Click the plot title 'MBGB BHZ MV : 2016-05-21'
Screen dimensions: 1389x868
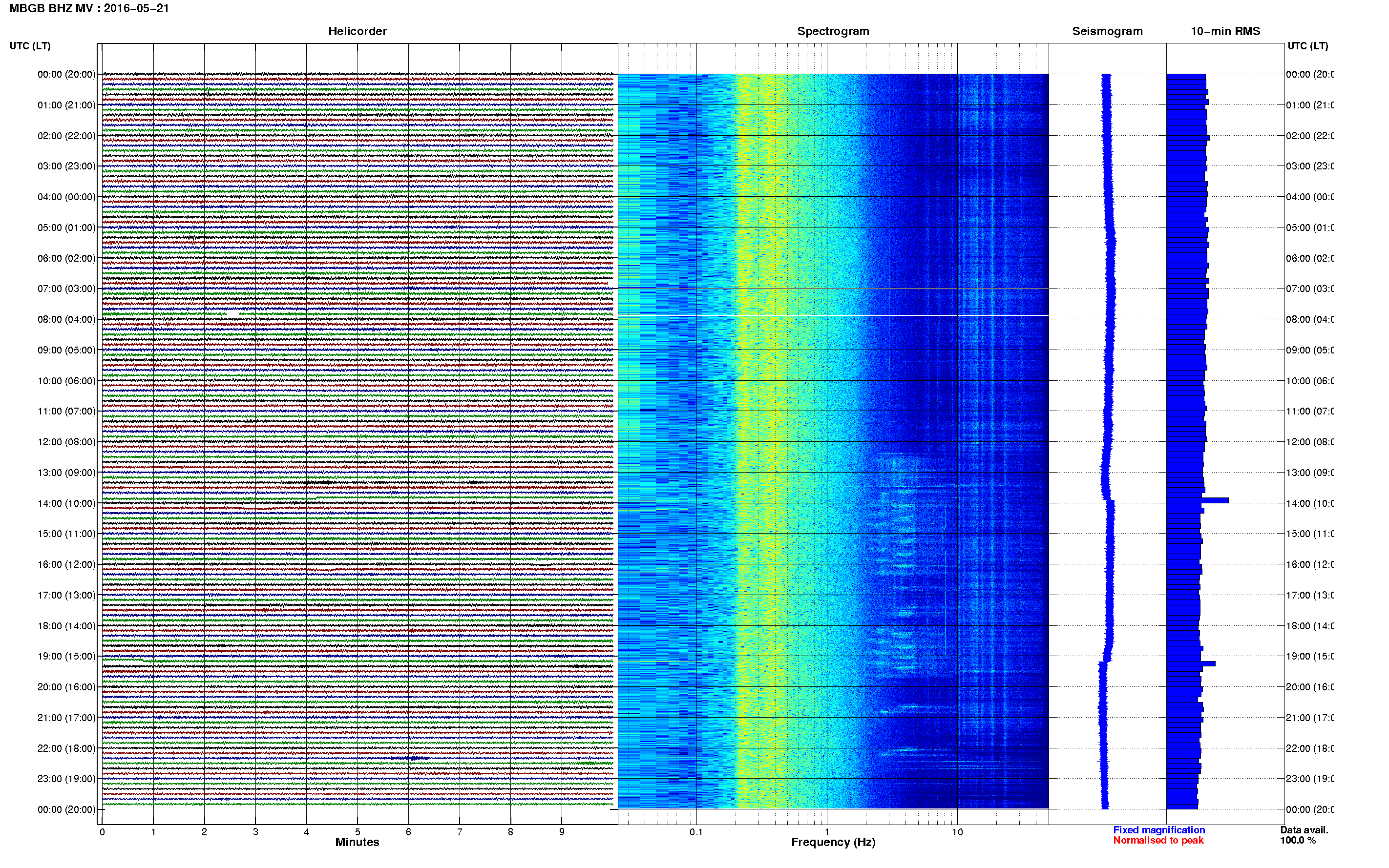point(89,9)
